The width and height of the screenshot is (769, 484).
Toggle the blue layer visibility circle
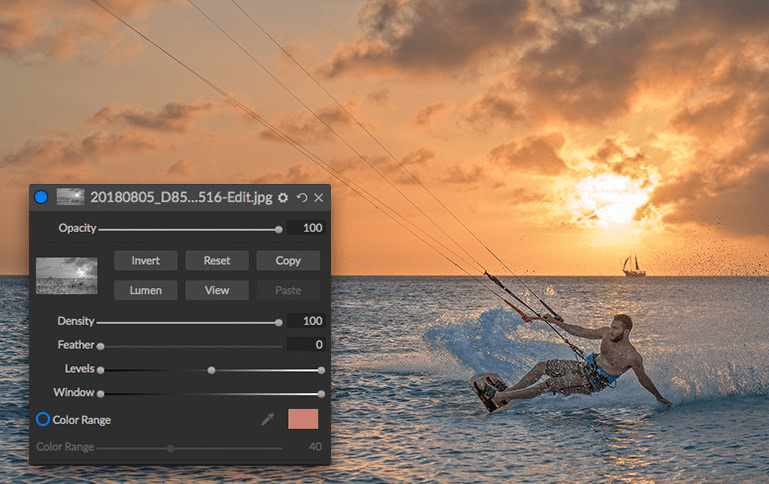click(x=41, y=197)
